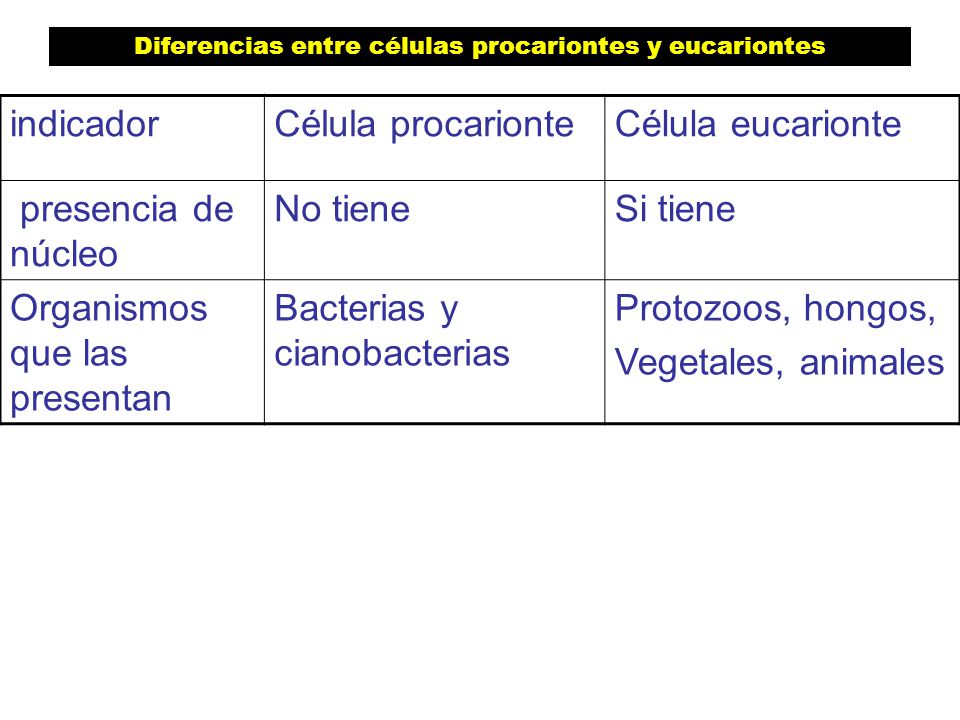
Task: Click the word 'Bacterias' in middle column
Action: 349,308
